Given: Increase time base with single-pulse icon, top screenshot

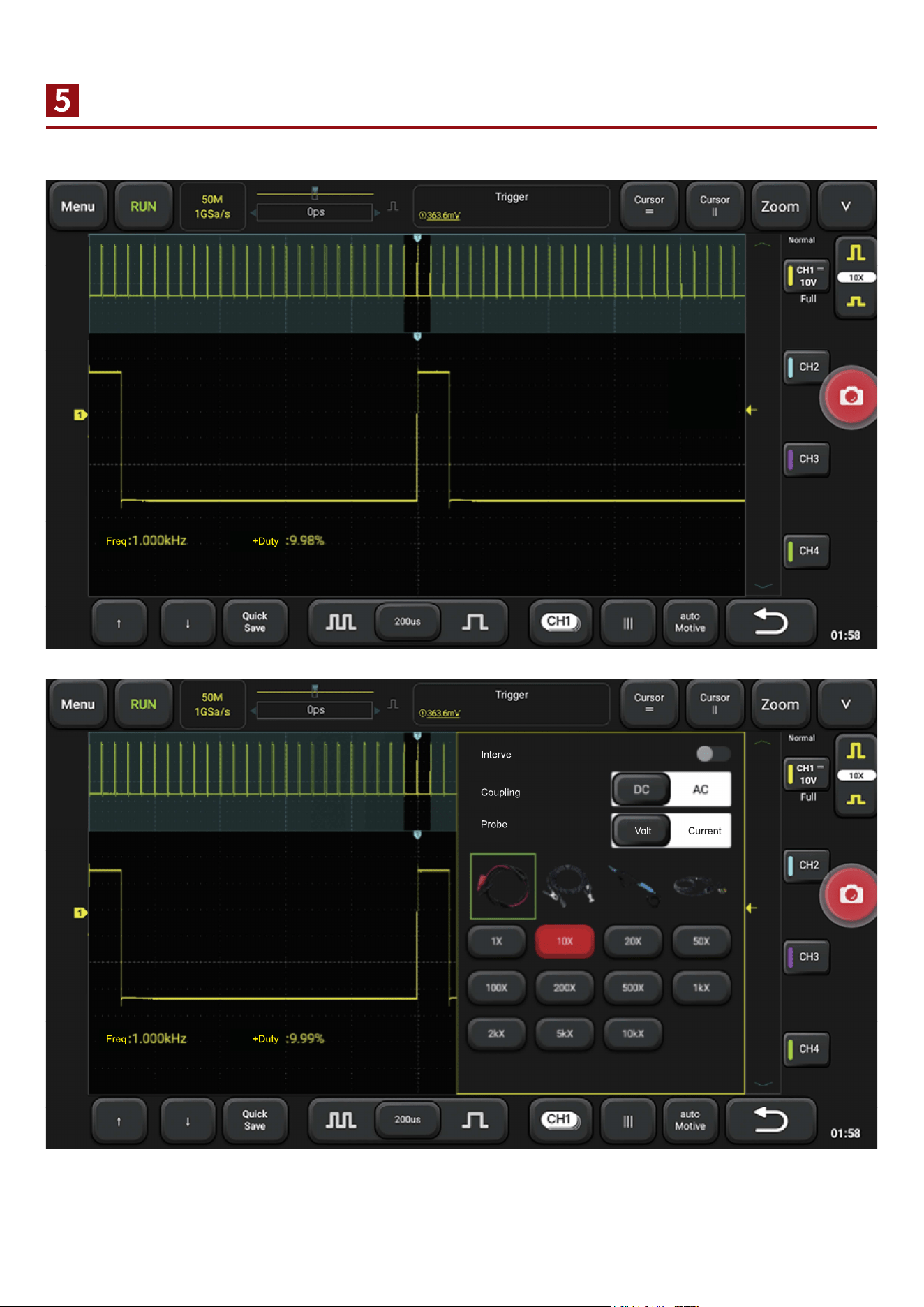Looking at the screenshot, I should 475,621.
